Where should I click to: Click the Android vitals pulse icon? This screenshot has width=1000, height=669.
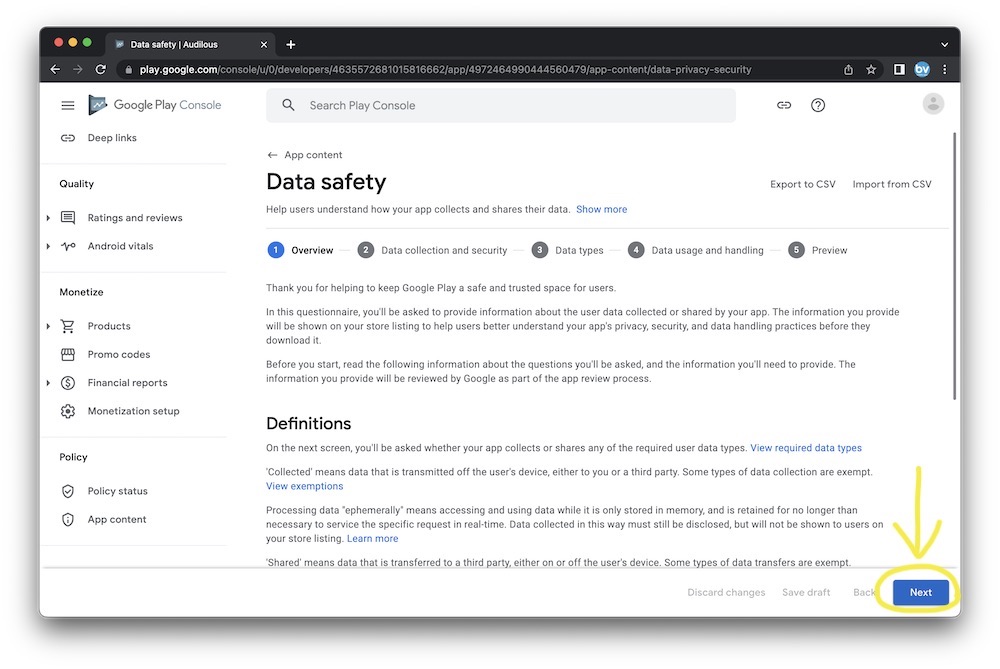pos(68,246)
